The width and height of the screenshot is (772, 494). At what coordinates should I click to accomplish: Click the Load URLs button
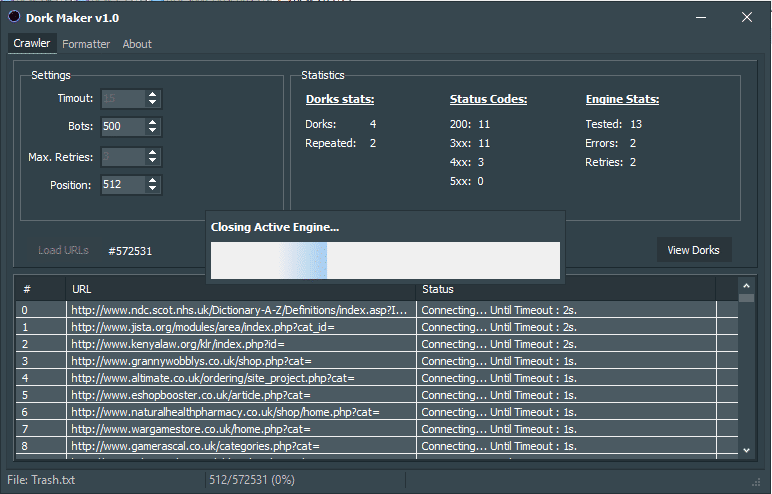[63, 251]
